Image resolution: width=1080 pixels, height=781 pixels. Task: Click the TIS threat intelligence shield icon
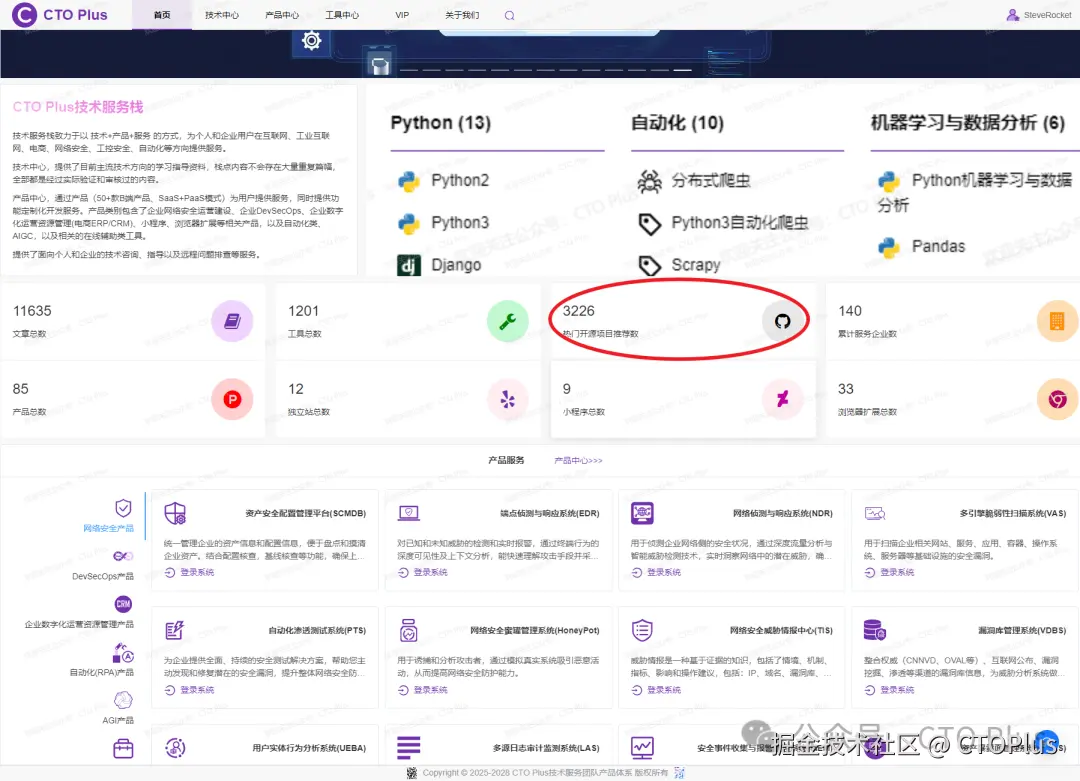(x=642, y=630)
